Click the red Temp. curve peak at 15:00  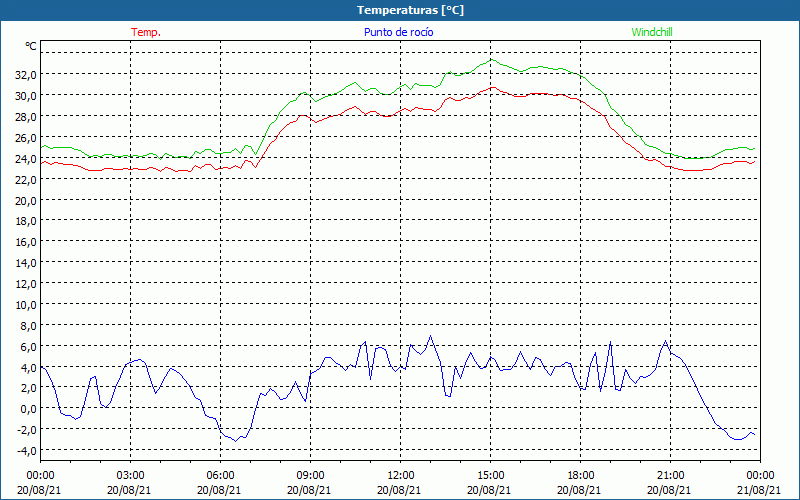492,87
